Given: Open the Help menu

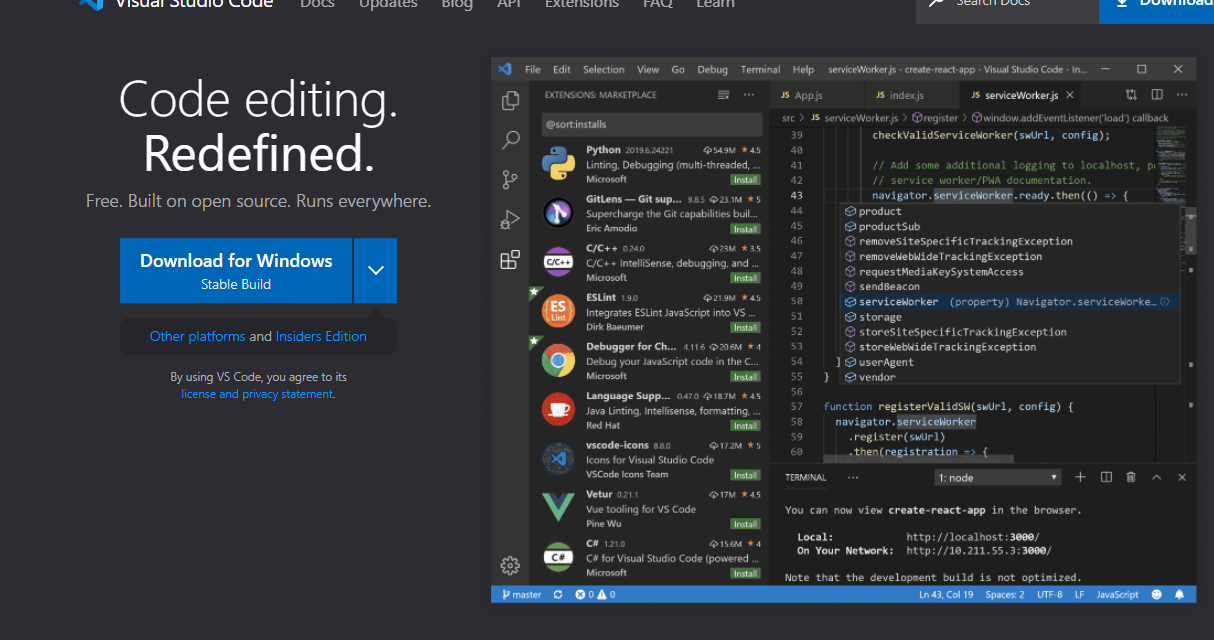Looking at the screenshot, I should 803,69.
